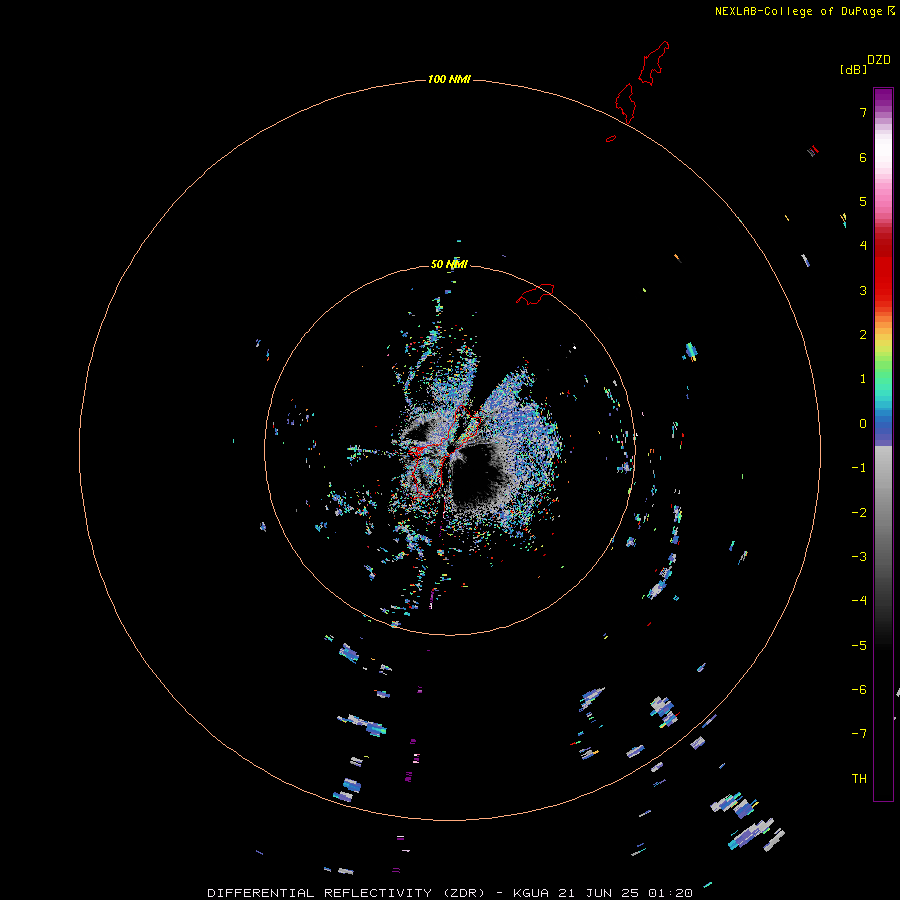
Task: Click the legend value '7' at top
Action: point(863,112)
